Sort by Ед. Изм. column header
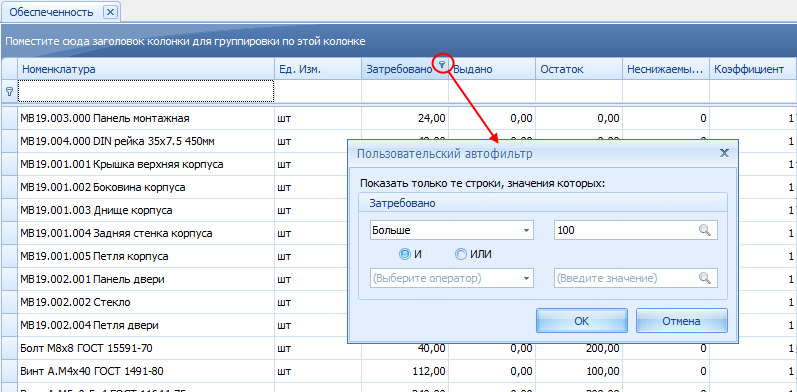 tap(318, 69)
